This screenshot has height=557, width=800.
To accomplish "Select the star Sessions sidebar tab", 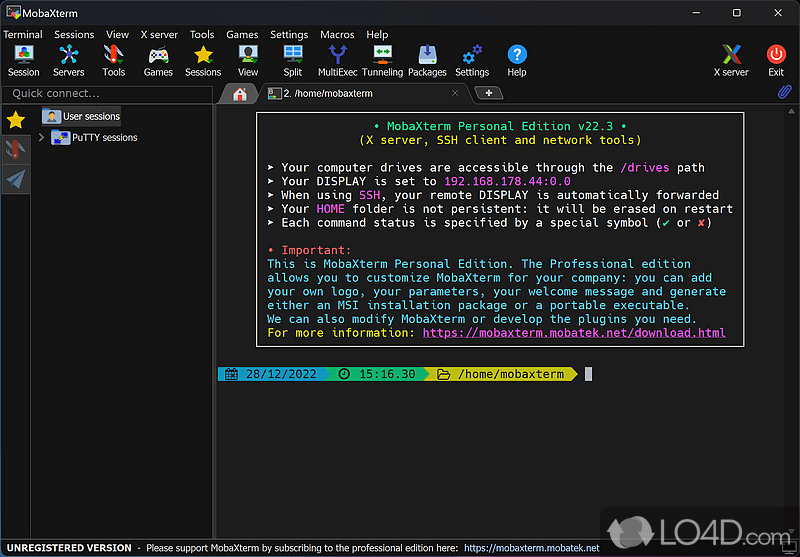I will click(x=16, y=120).
